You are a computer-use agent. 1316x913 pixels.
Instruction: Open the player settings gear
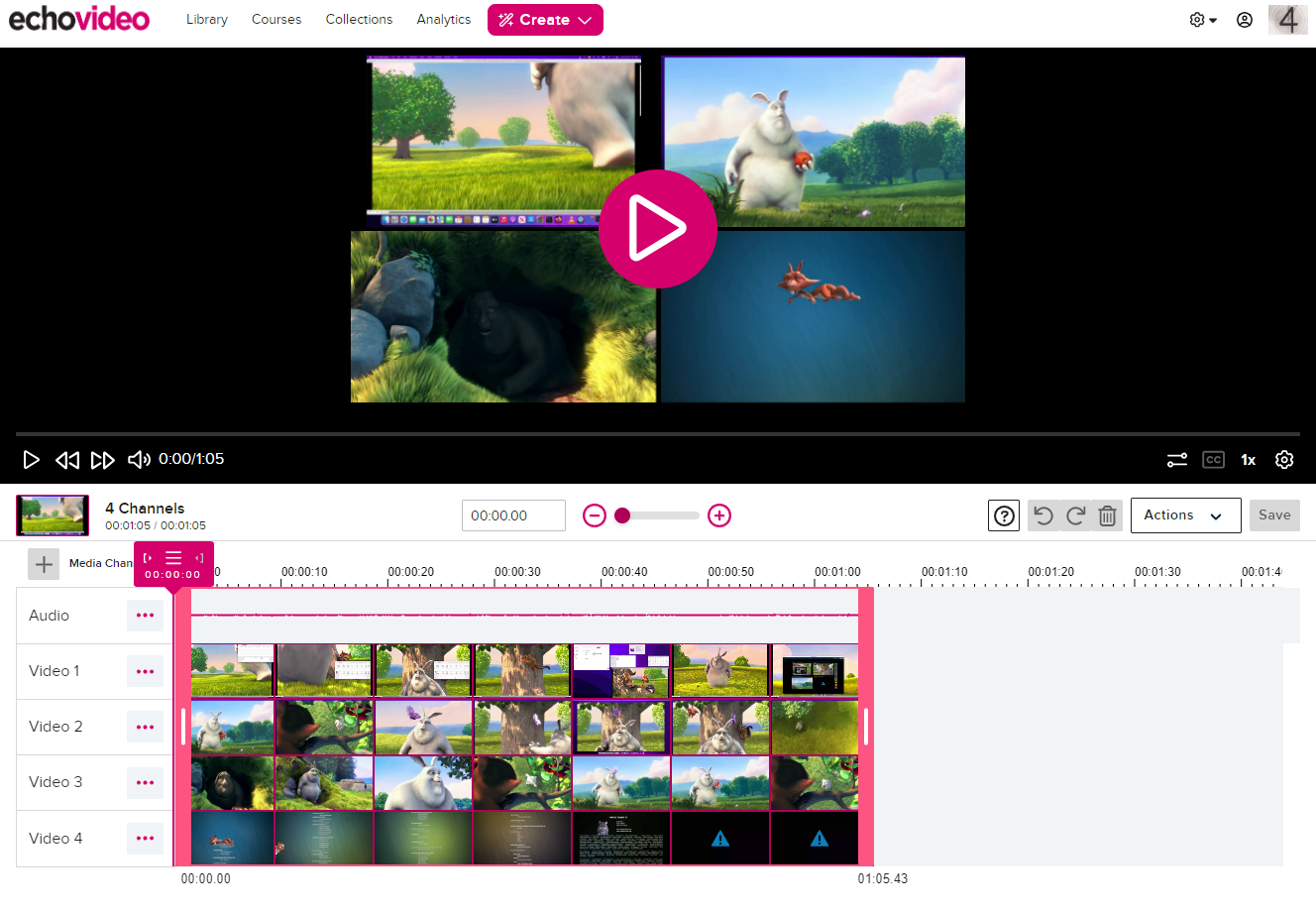point(1284,460)
